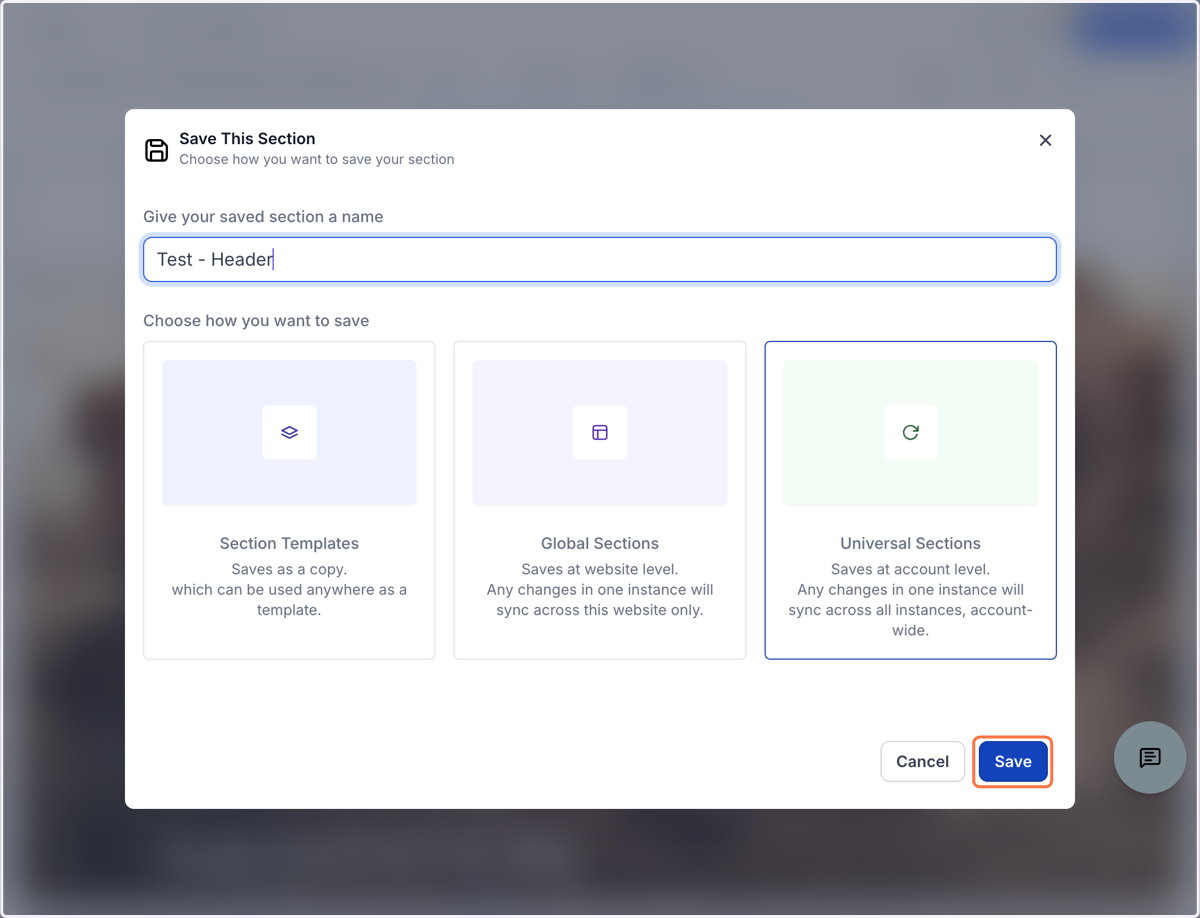The width and height of the screenshot is (1200, 918).
Task: Click 'Saves as a copy.' description
Action: [289, 570]
